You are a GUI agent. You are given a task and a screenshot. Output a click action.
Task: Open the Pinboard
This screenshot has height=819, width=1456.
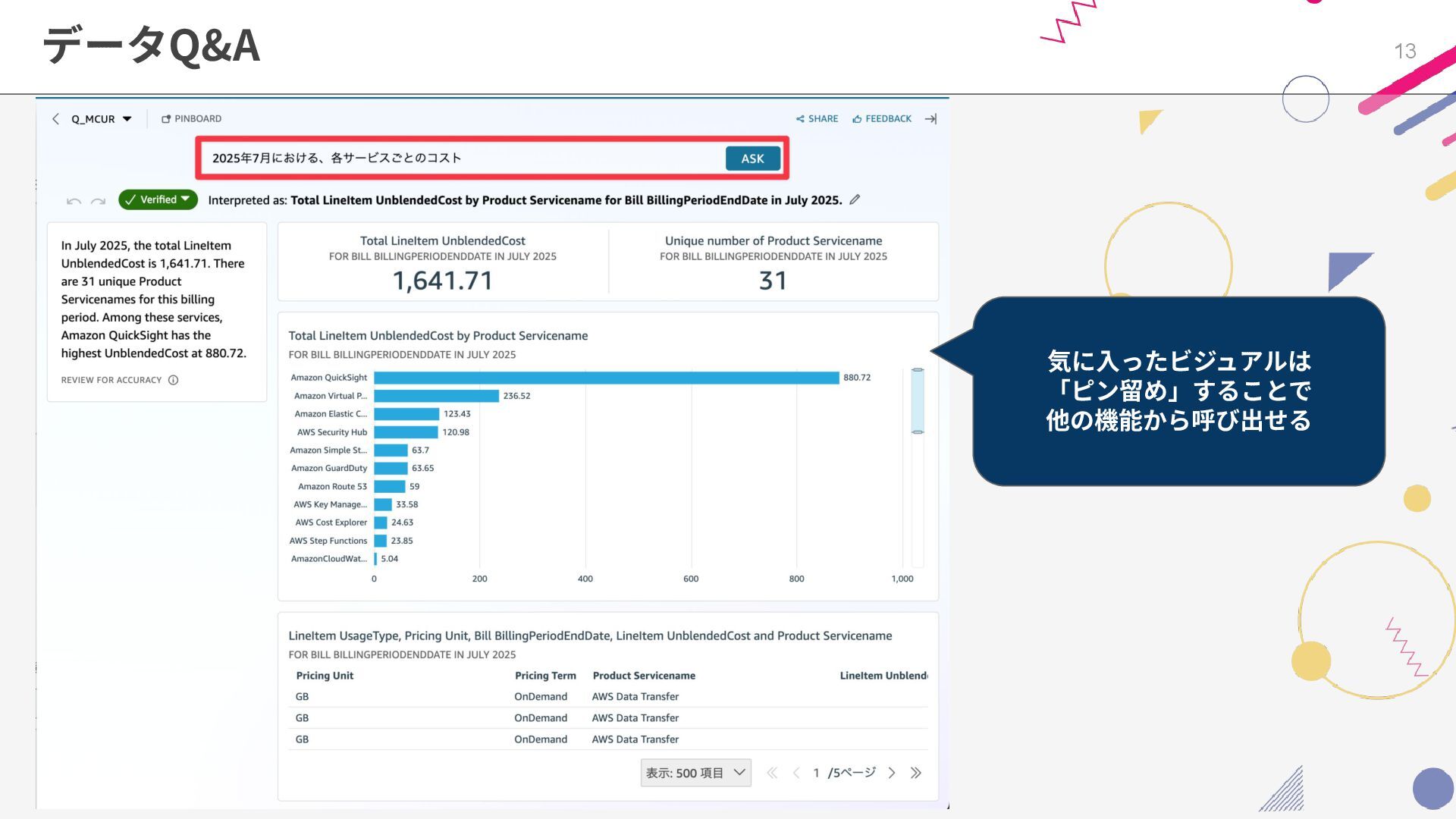(191, 119)
